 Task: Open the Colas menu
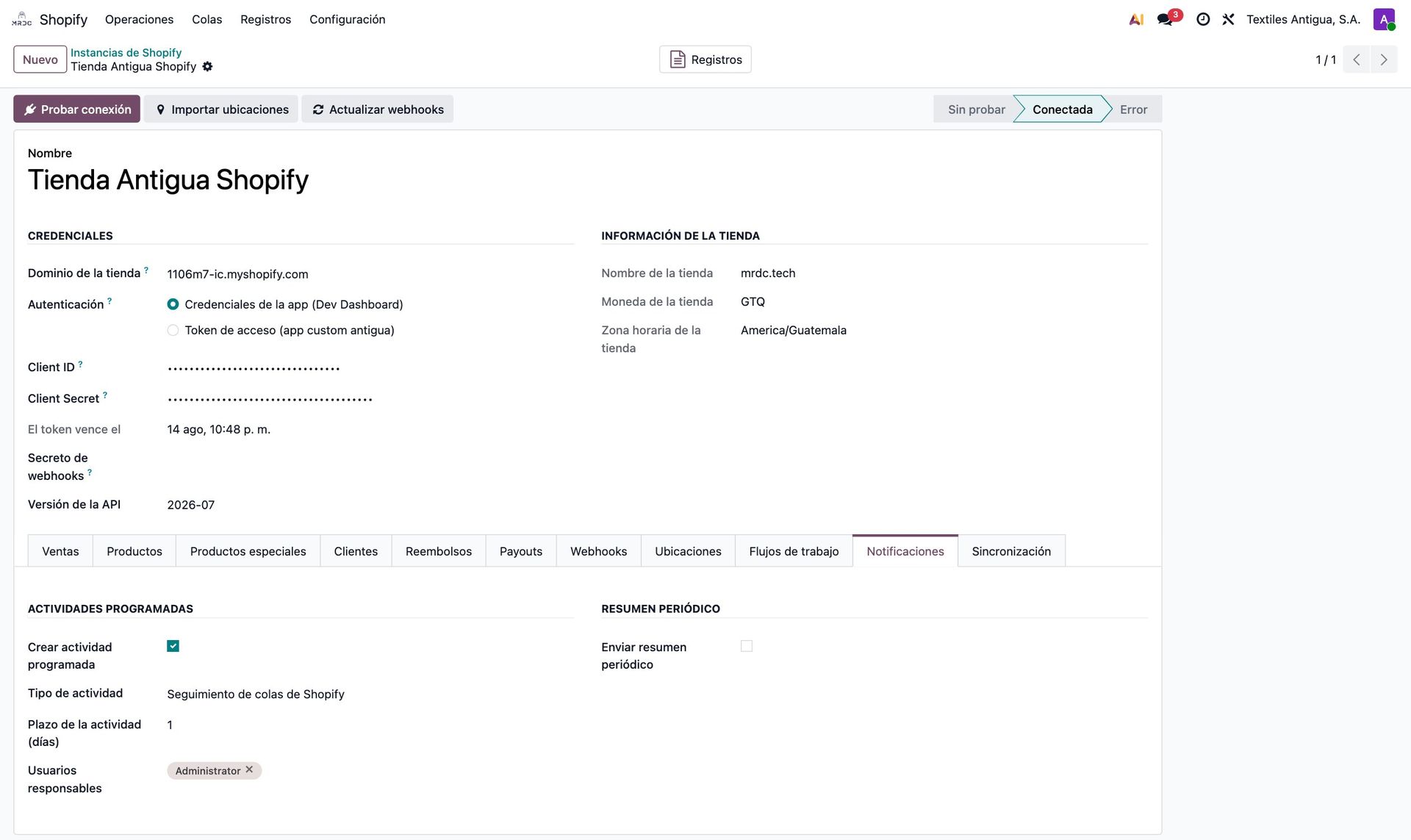point(207,19)
